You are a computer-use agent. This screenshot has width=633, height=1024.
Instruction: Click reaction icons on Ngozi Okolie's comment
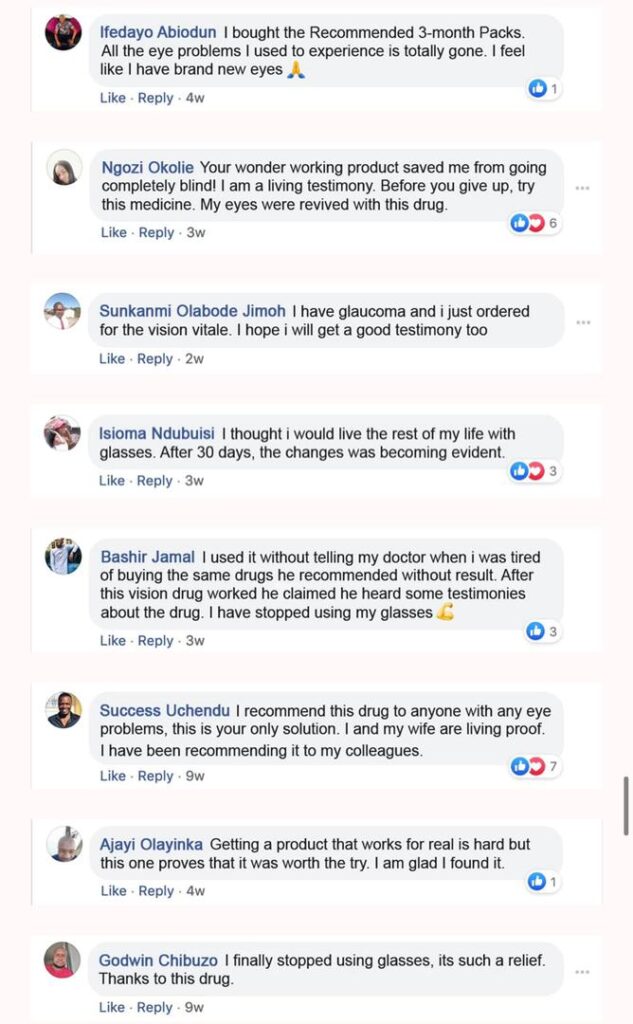click(x=527, y=223)
